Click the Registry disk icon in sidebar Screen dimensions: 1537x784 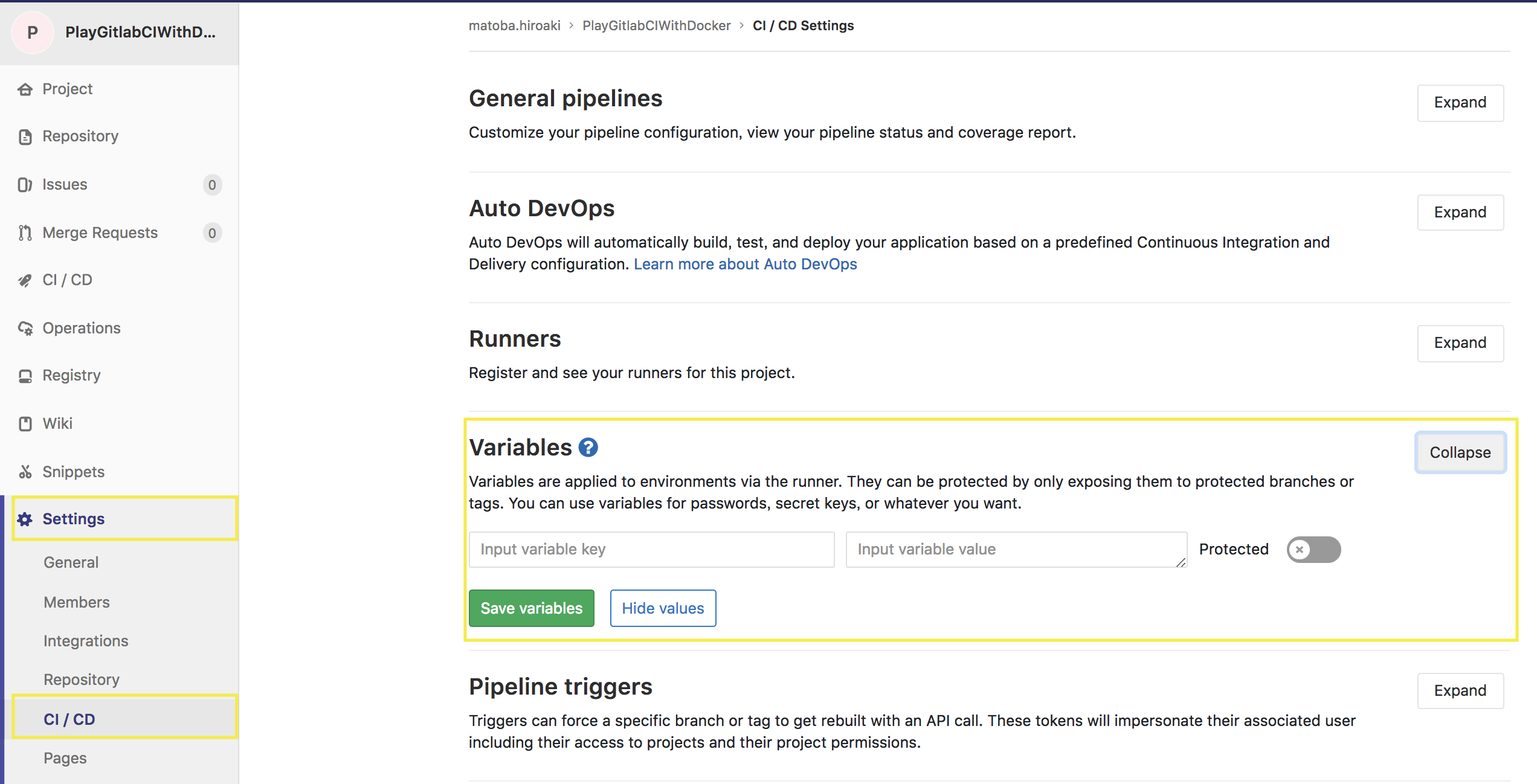25,376
